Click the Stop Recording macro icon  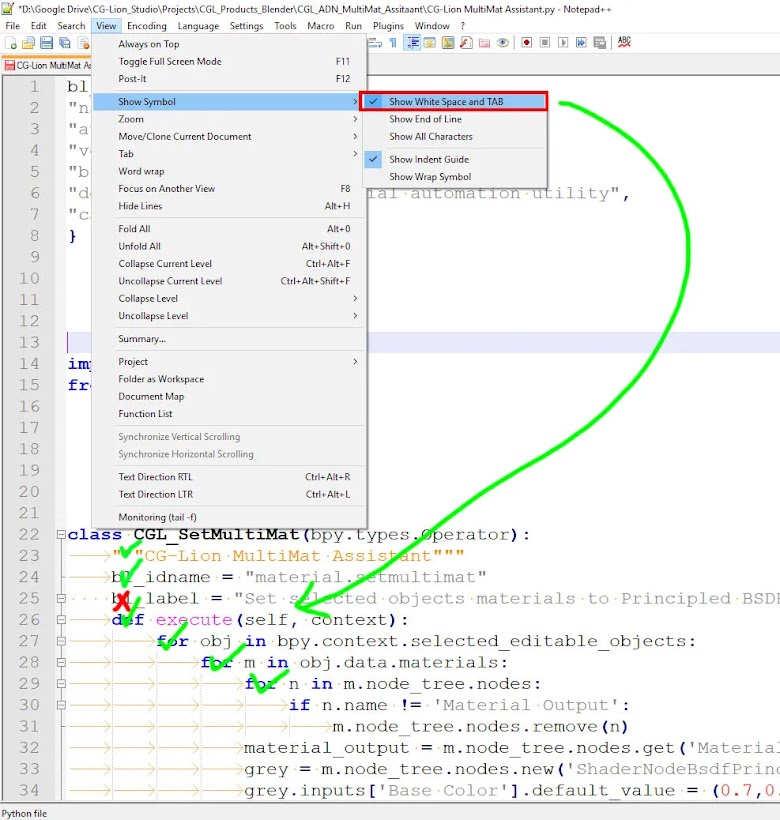(x=545, y=43)
